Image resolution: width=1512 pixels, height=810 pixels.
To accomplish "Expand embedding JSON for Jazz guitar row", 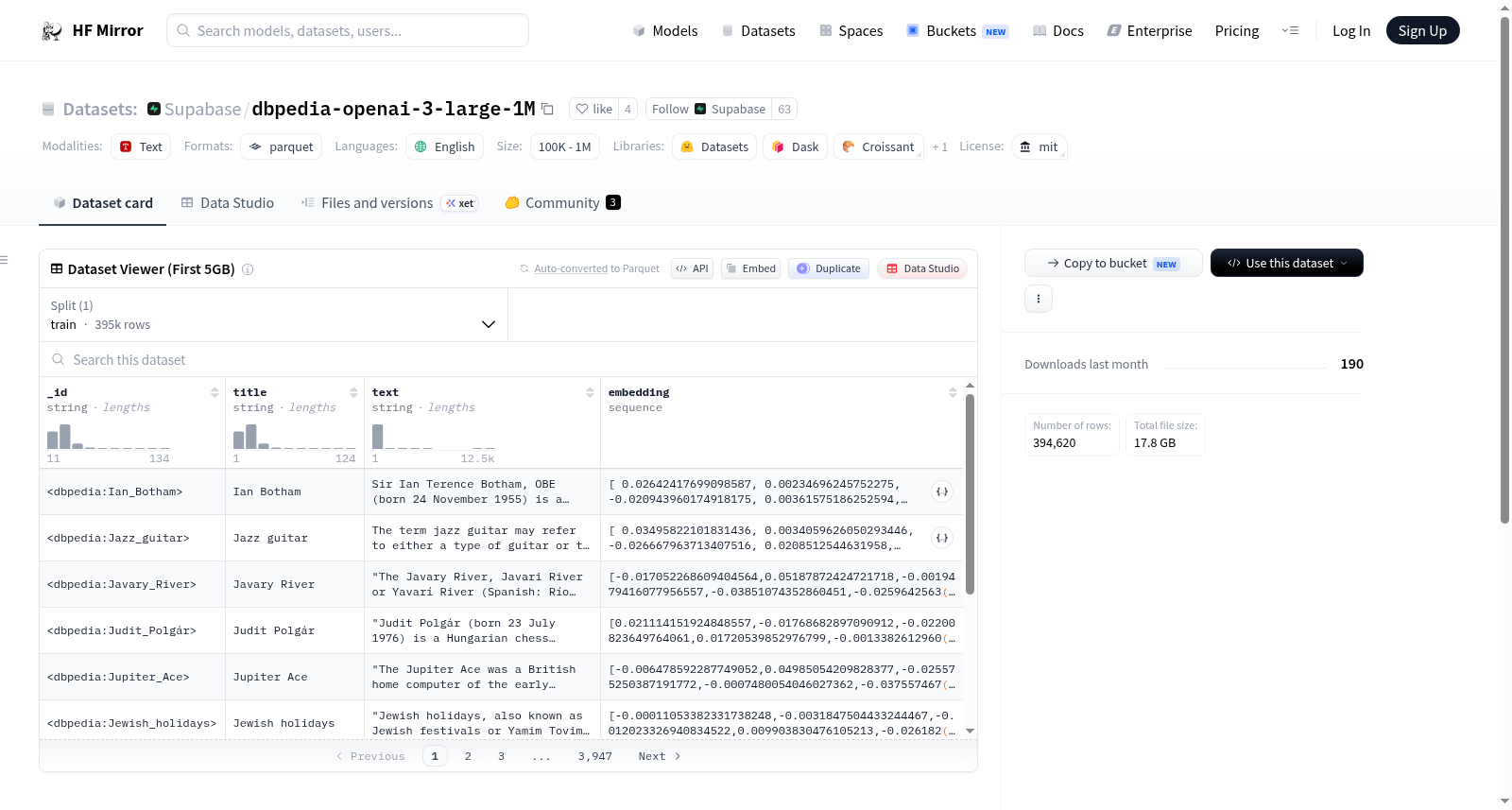I will click(x=942, y=538).
